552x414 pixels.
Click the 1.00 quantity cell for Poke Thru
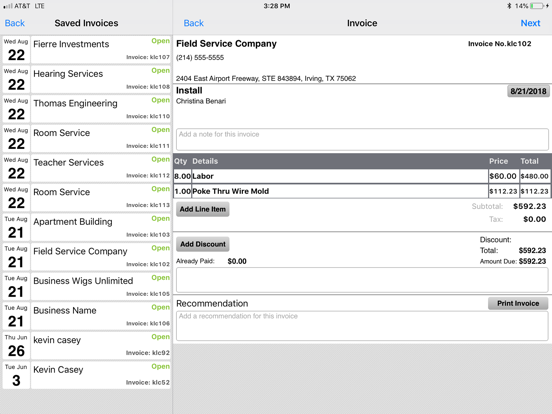[182, 191]
